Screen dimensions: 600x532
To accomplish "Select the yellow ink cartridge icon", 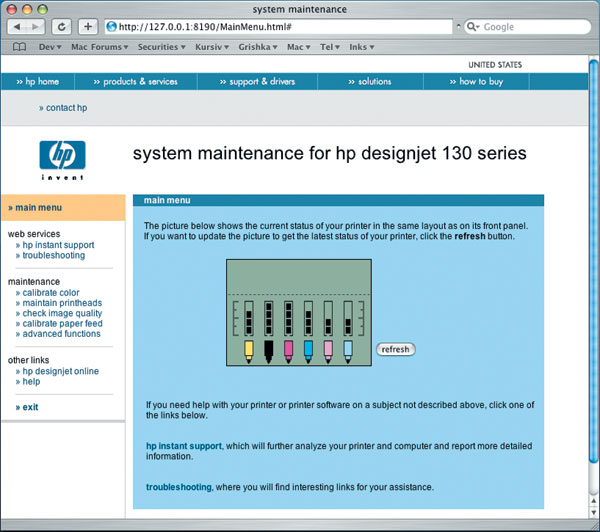I will [x=249, y=352].
